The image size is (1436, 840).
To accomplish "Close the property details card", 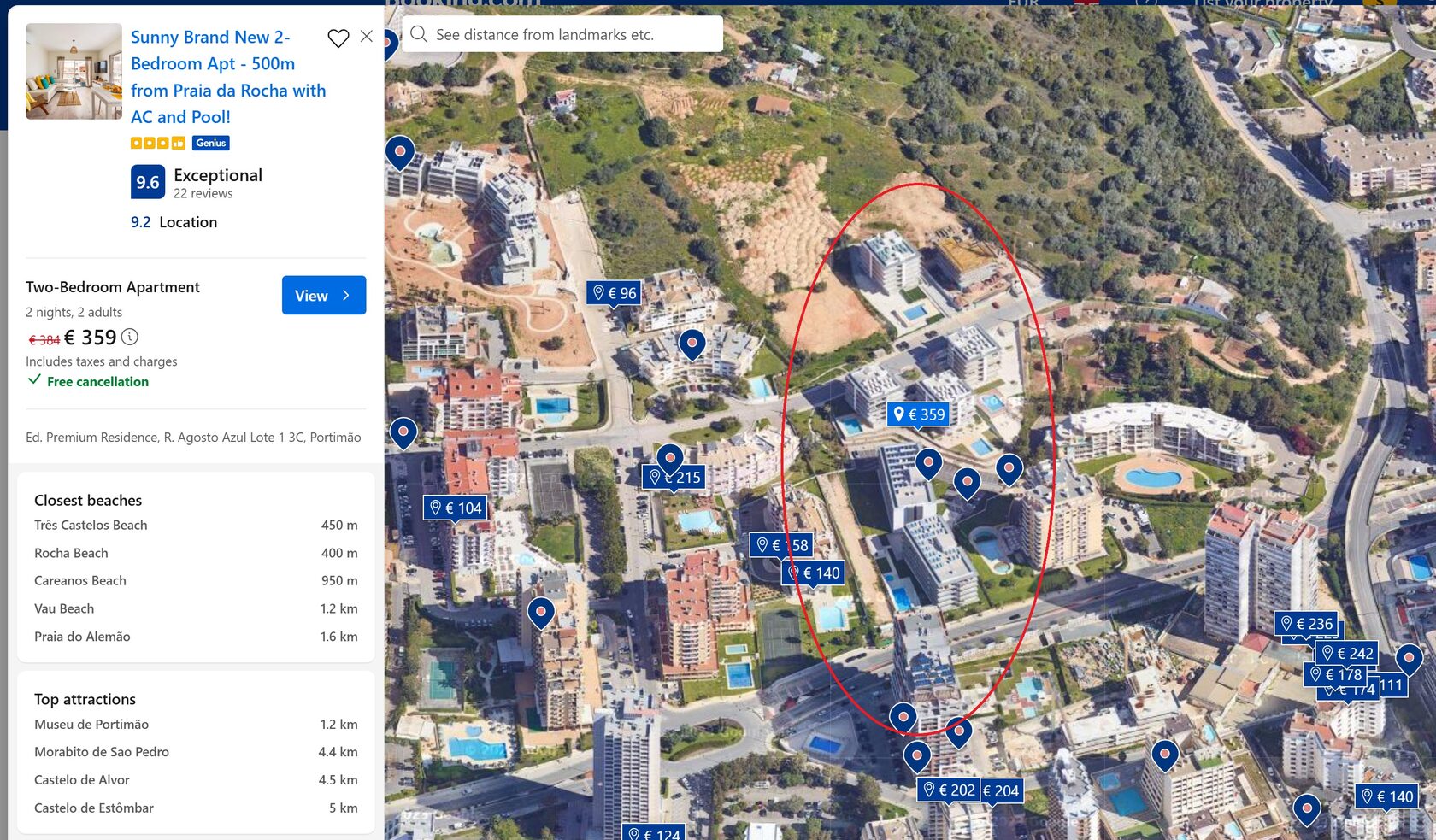I will [x=367, y=37].
